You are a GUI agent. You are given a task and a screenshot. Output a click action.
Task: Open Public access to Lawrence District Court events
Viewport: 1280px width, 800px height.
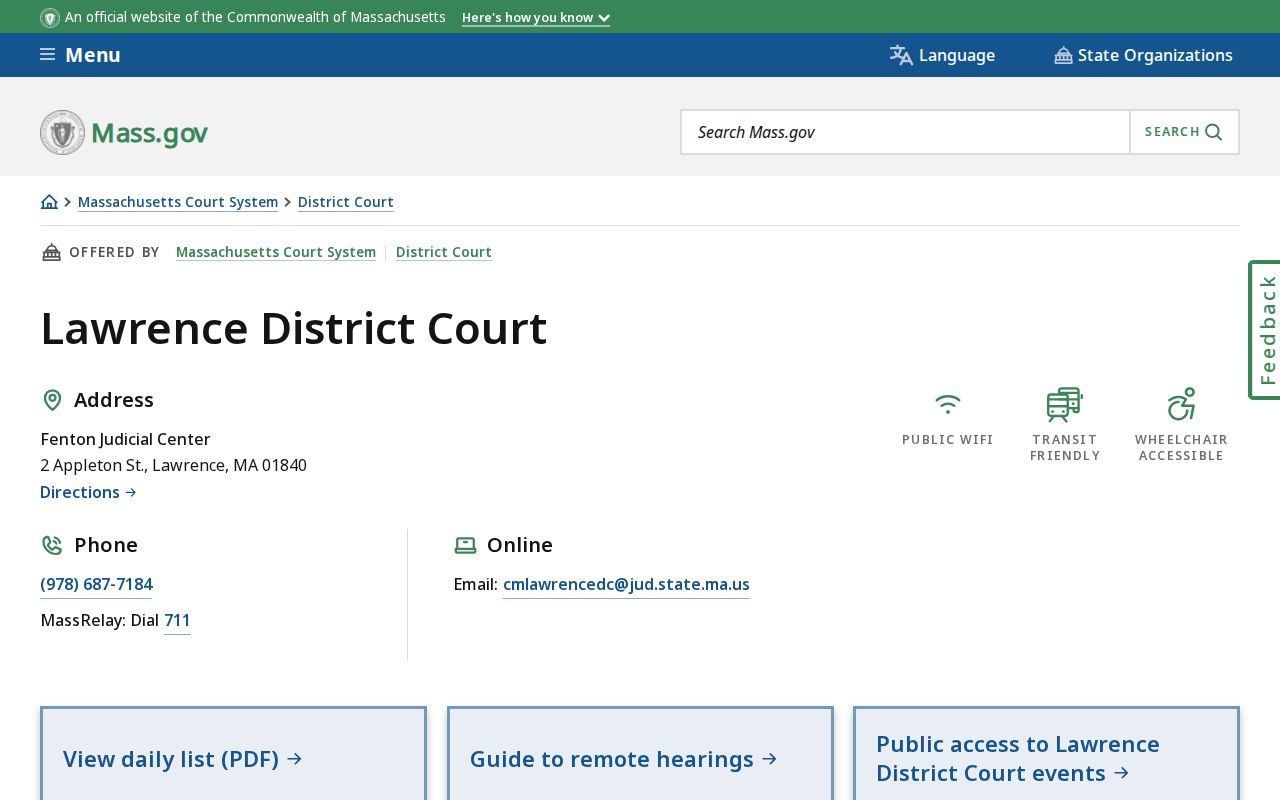pyautogui.click(x=1046, y=754)
